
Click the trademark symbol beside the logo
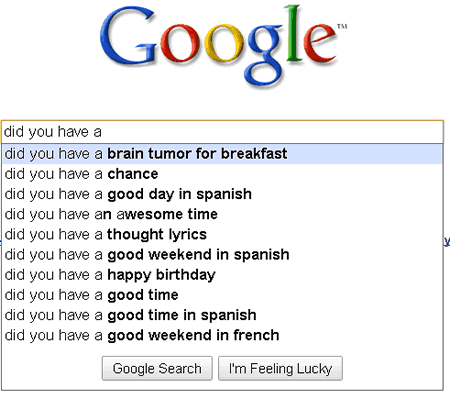click(342, 26)
